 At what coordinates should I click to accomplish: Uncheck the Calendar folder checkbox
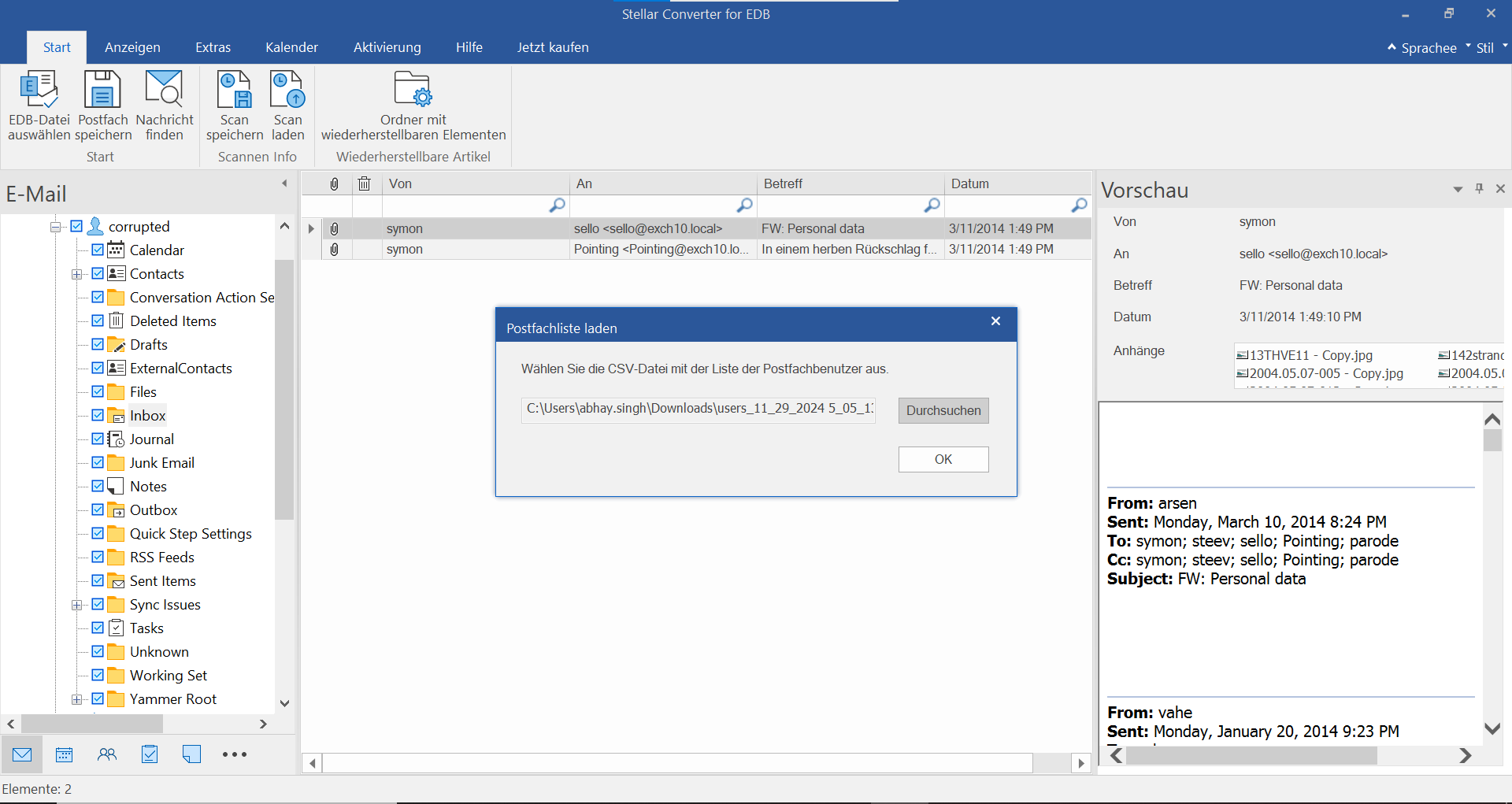[98, 250]
